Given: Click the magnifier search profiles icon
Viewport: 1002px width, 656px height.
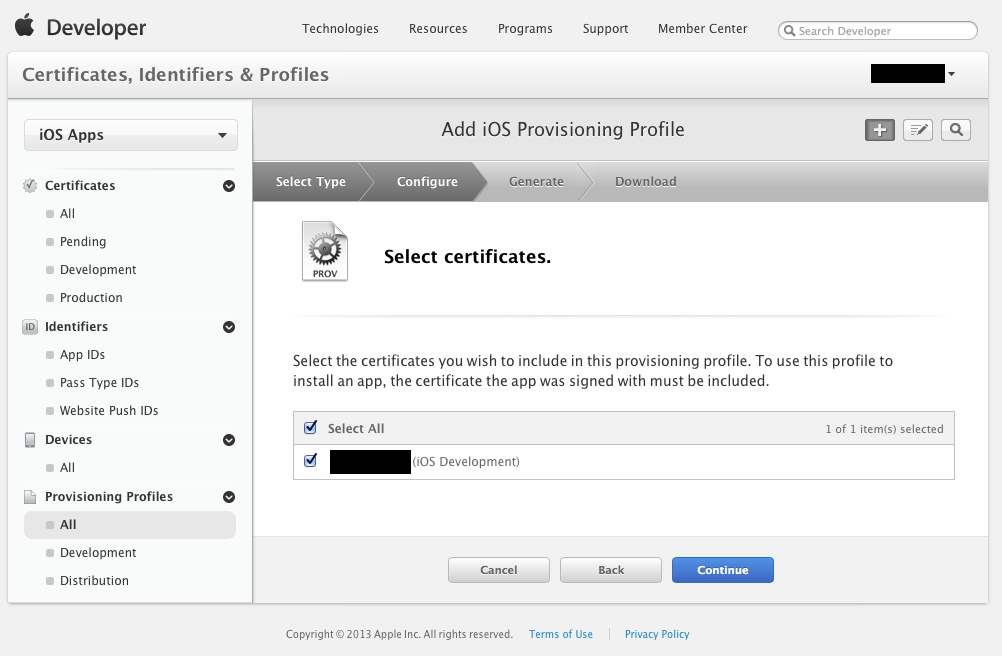Looking at the screenshot, I should 956,130.
